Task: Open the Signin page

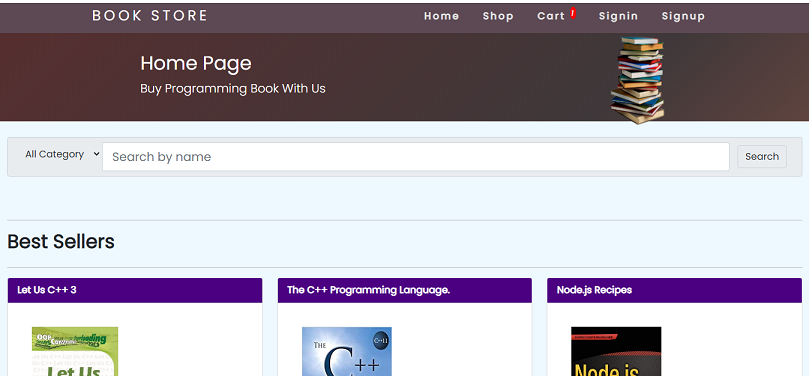Action: [618, 16]
